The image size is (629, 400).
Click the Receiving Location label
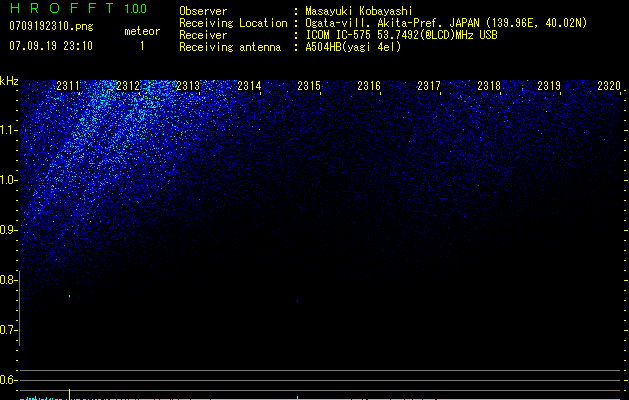[233, 23]
